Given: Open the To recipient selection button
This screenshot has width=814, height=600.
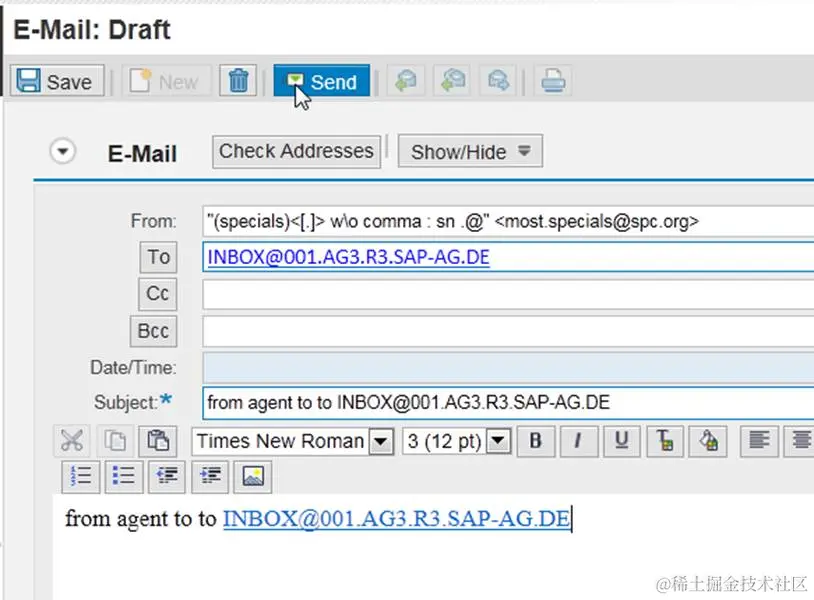Looking at the screenshot, I should pyautogui.click(x=158, y=257).
